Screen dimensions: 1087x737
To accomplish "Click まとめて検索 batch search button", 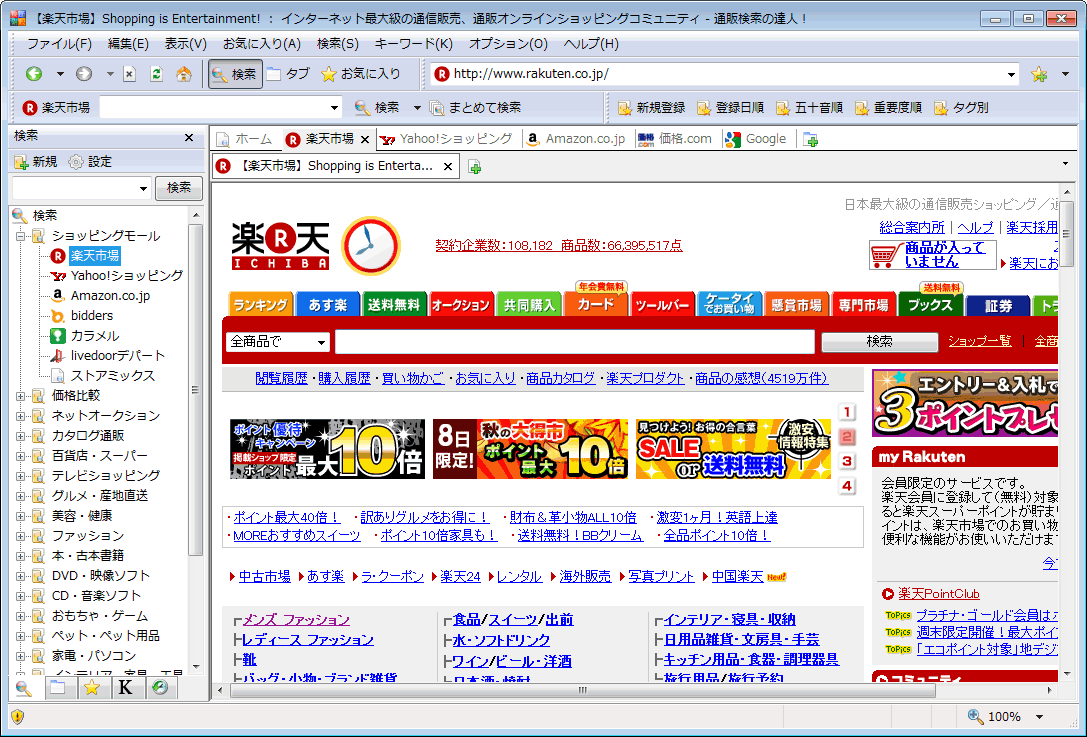I will coord(475,107).
